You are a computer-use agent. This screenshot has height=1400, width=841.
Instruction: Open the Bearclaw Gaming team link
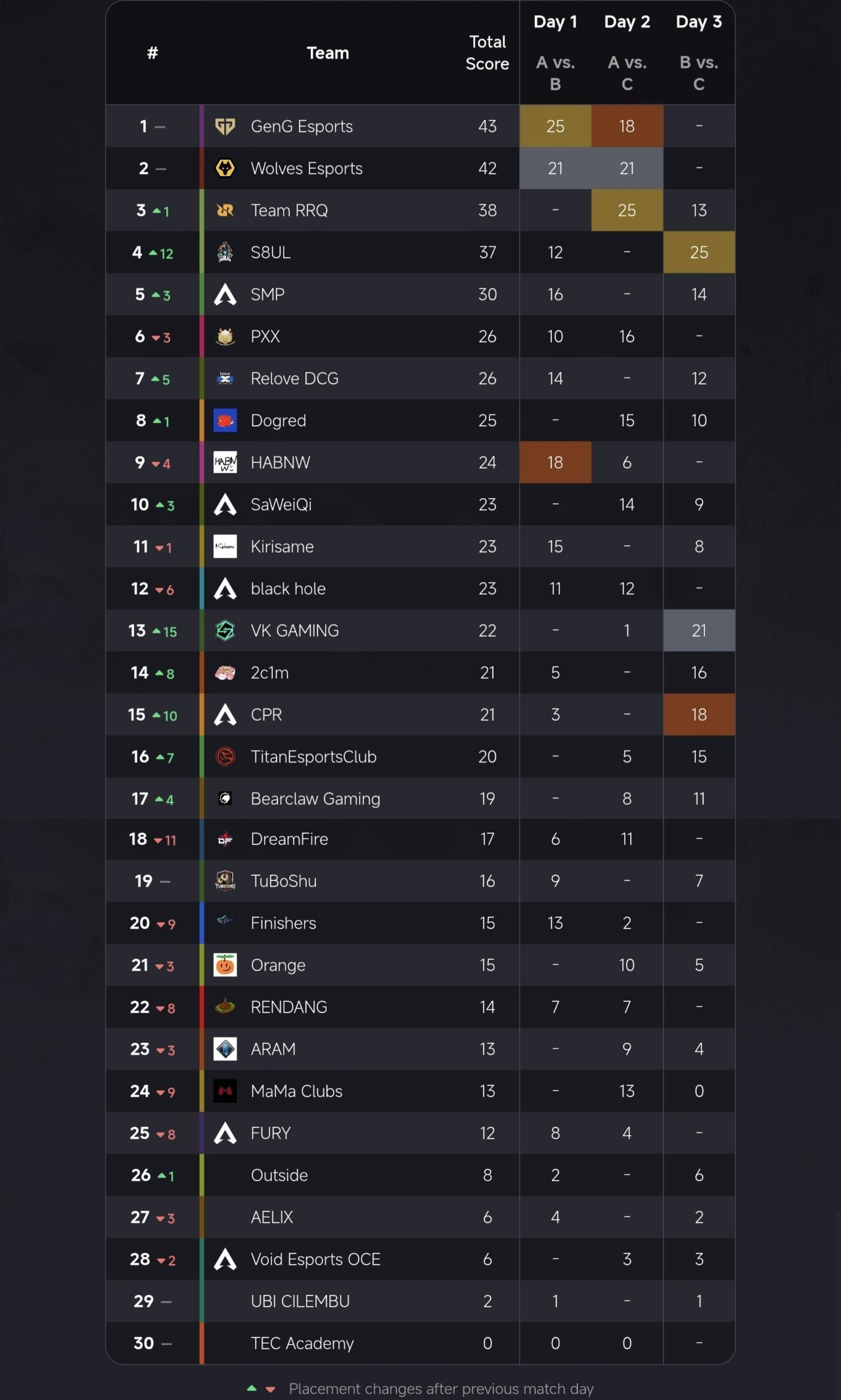[x=315, y=798]
